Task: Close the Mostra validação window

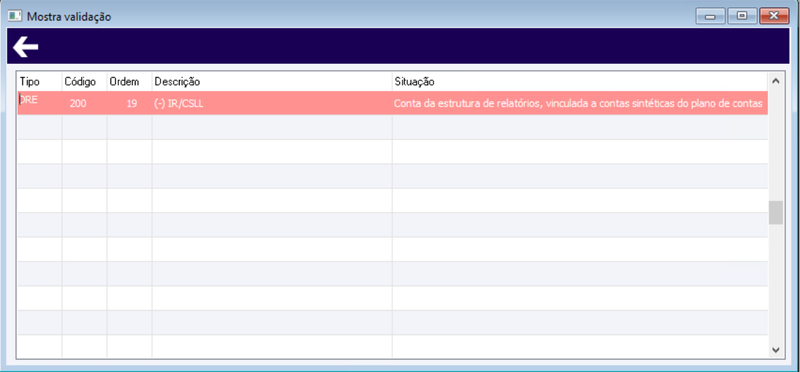Action: (774, 16)
